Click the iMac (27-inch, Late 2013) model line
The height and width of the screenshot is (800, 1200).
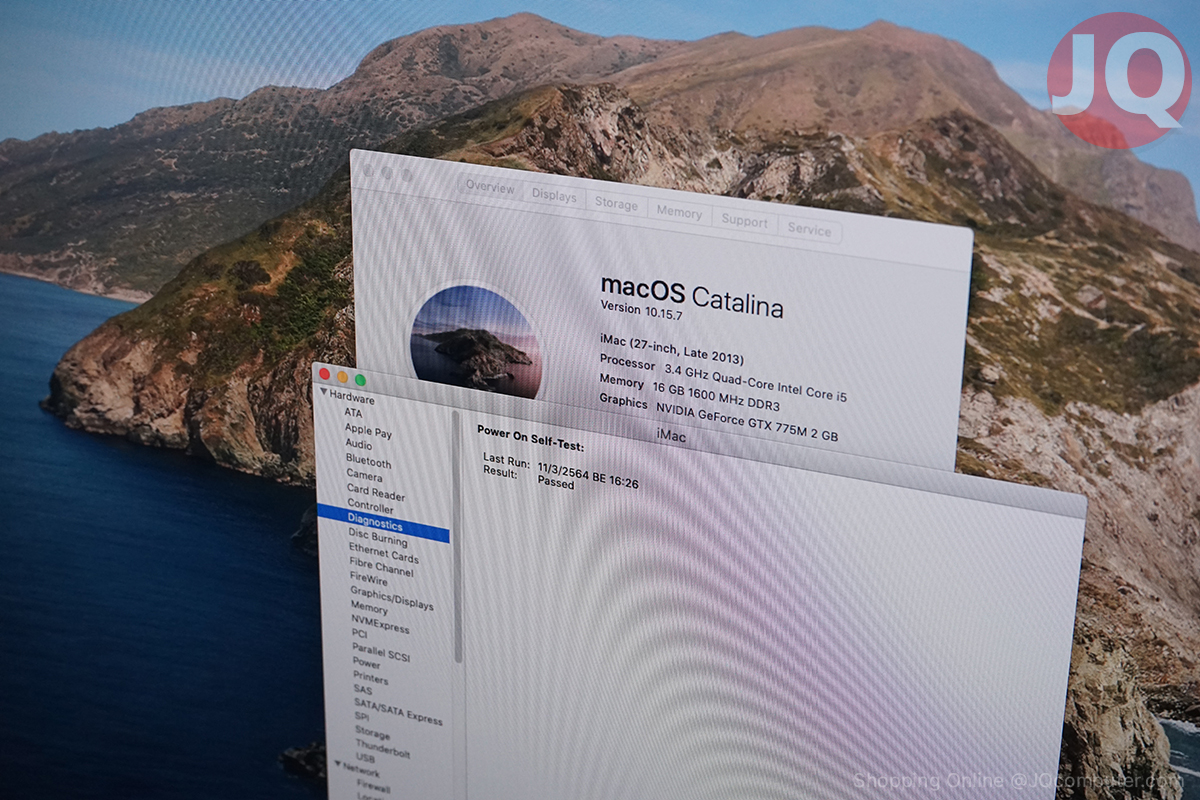(x=671, y=349)
